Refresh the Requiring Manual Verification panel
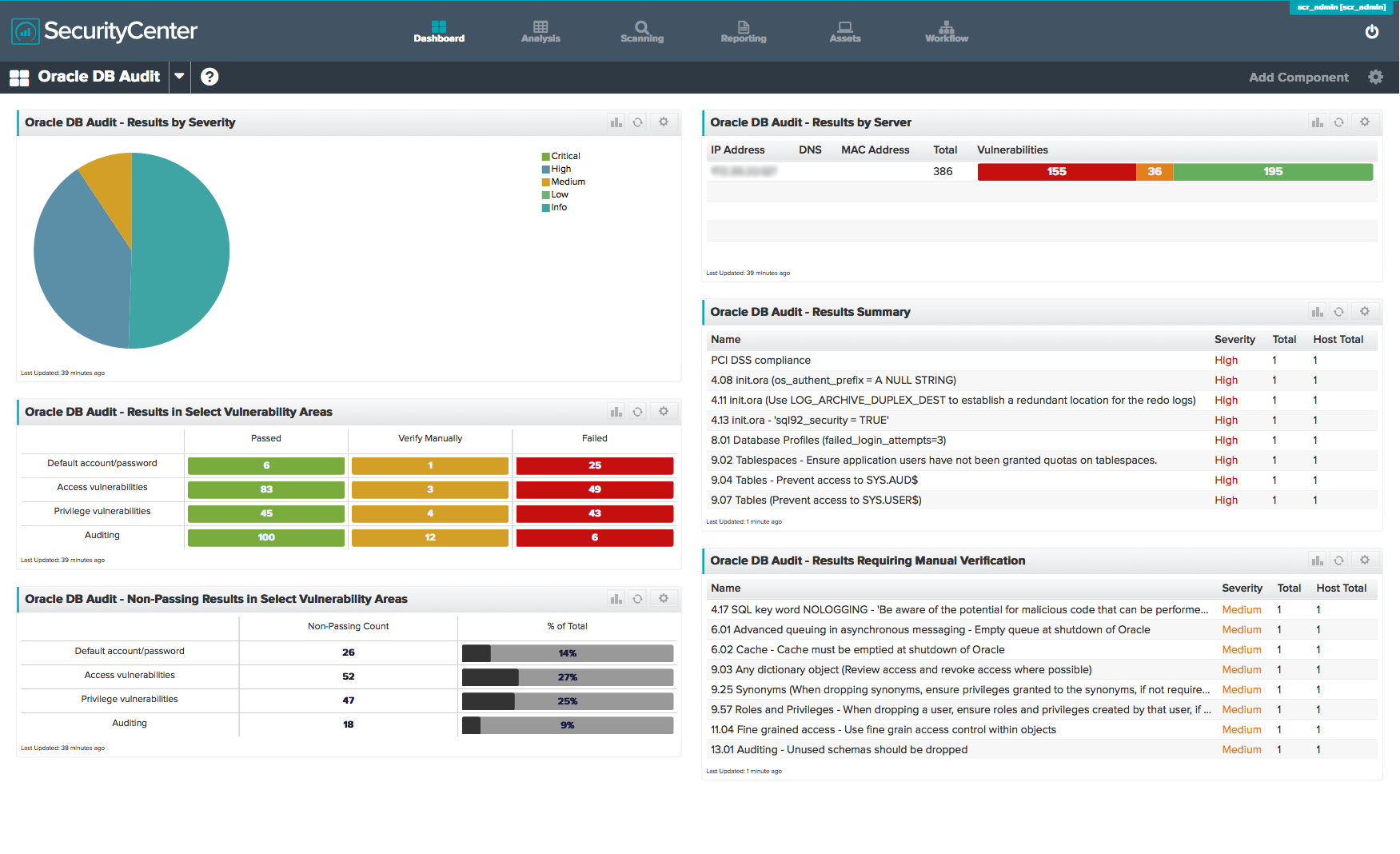Screen dimensions: 1400x854 pyautogui.click(x=1339, y=561)
